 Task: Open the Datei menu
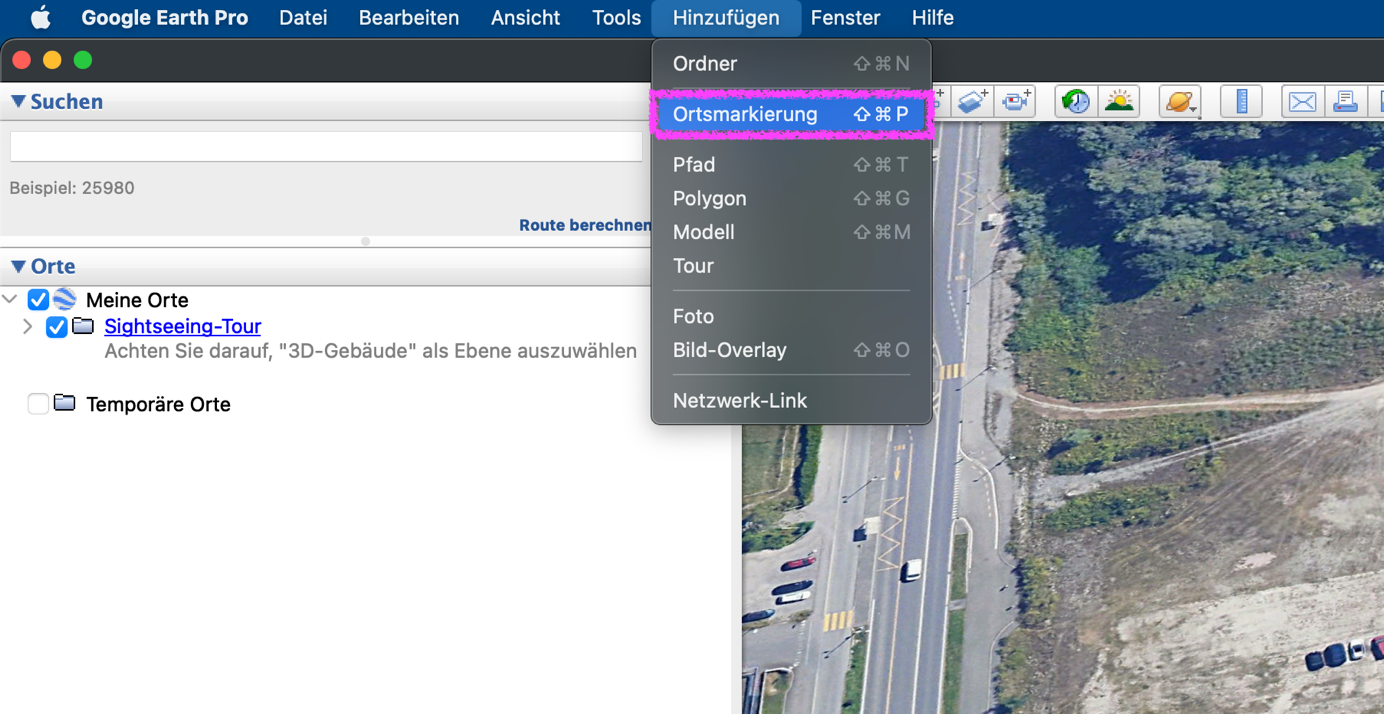click(x=303, y=18)
